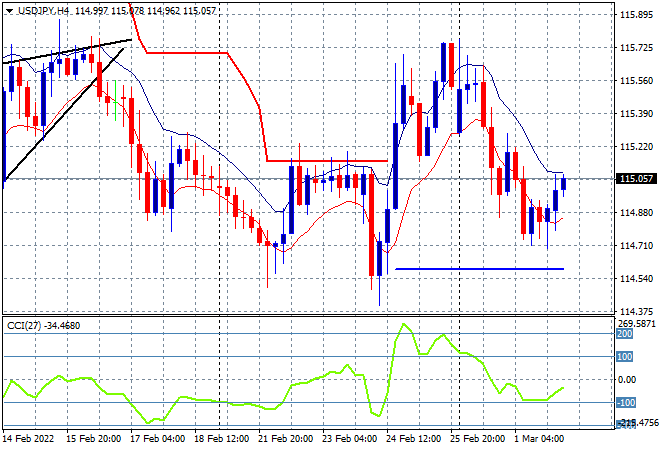Select the upper black trendline at top left
This screenshot has width=660, height=450.
67,51
